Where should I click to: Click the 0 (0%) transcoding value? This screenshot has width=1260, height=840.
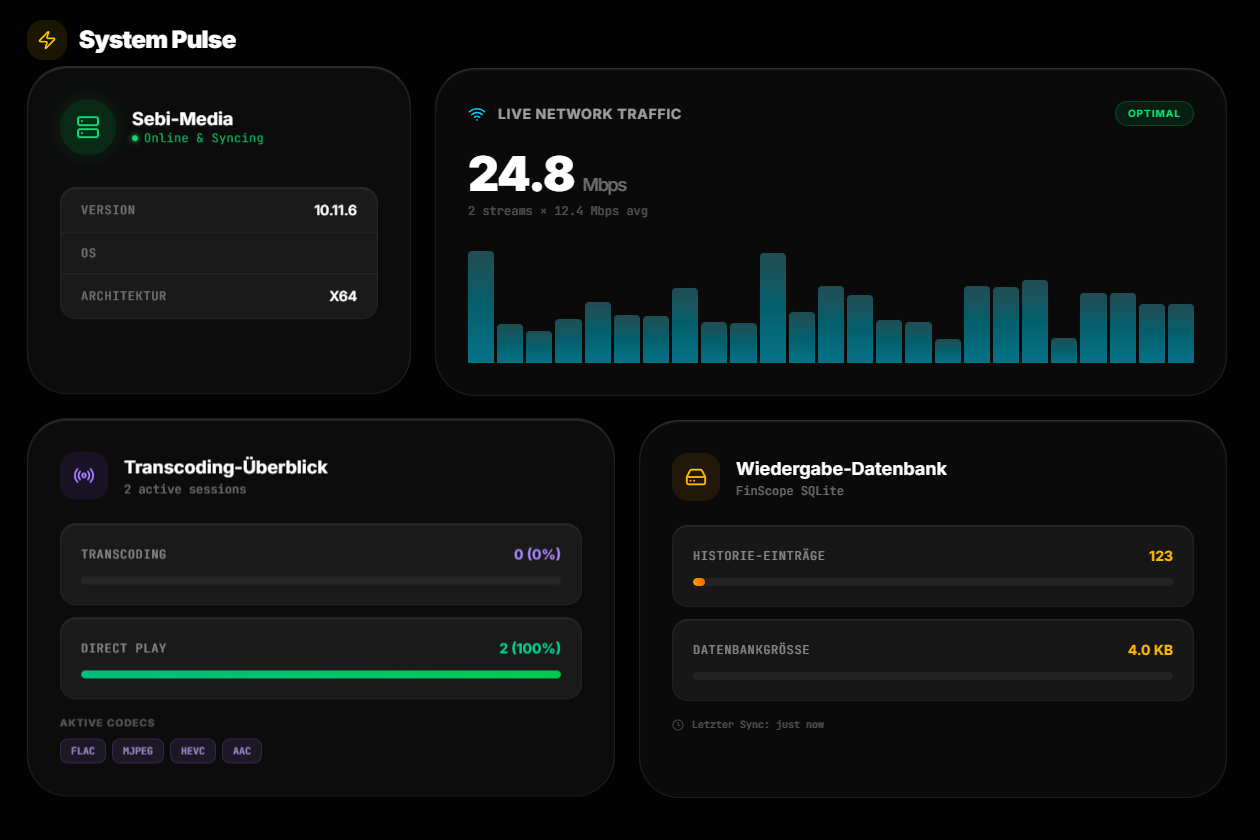(x=537, y=554)
